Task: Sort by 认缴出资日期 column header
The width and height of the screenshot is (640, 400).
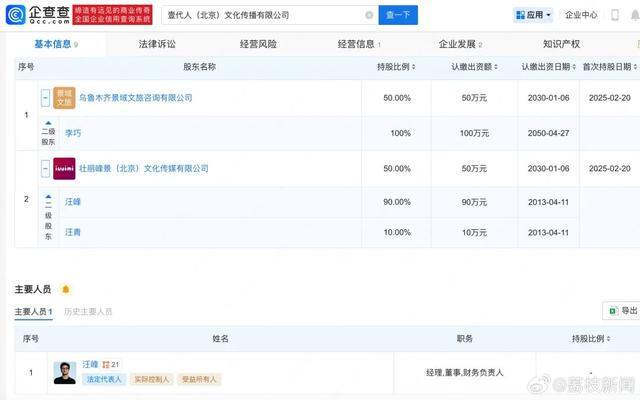Action: pyautogui.click(x=545, y=66)
